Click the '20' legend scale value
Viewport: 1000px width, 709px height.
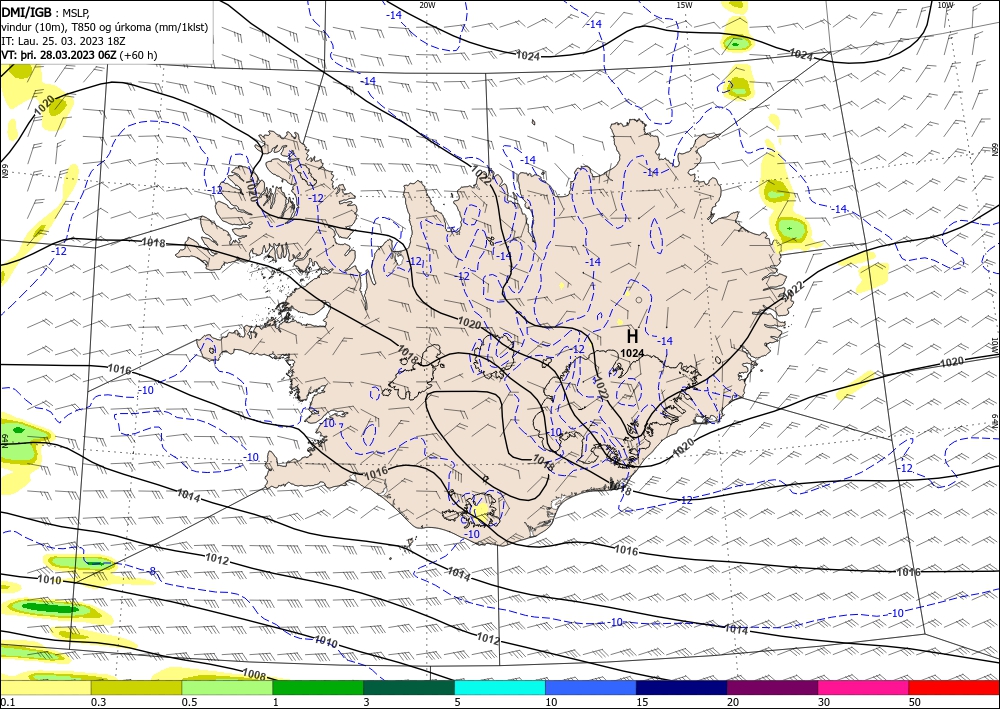733,702
